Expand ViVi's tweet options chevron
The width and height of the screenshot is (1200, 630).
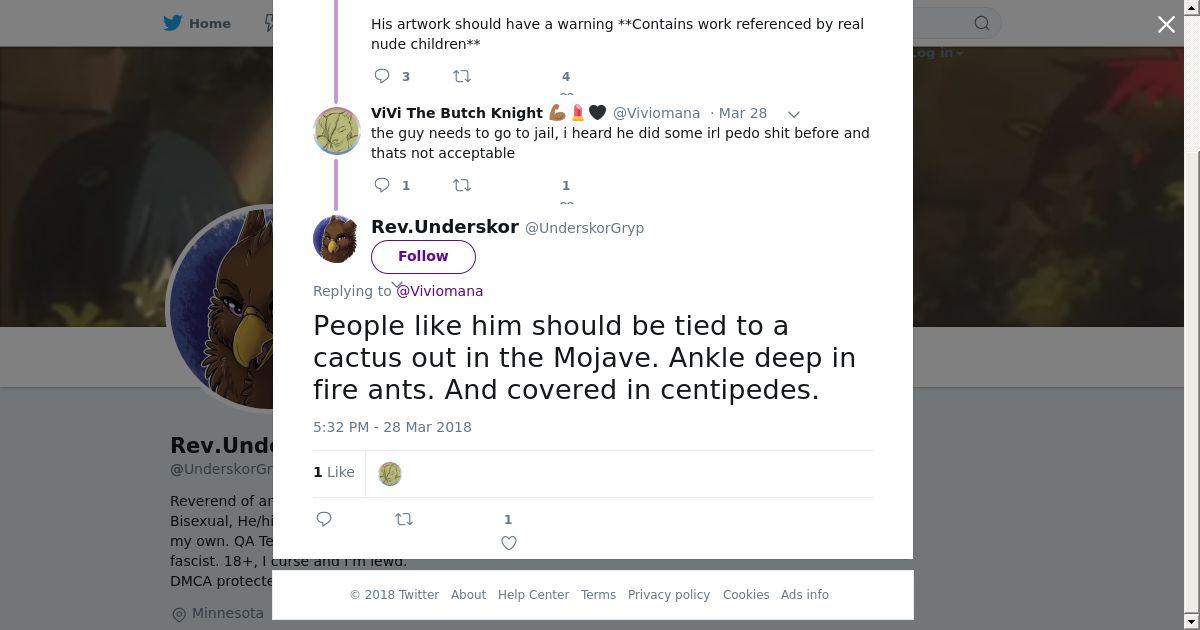tap(794, 114)
